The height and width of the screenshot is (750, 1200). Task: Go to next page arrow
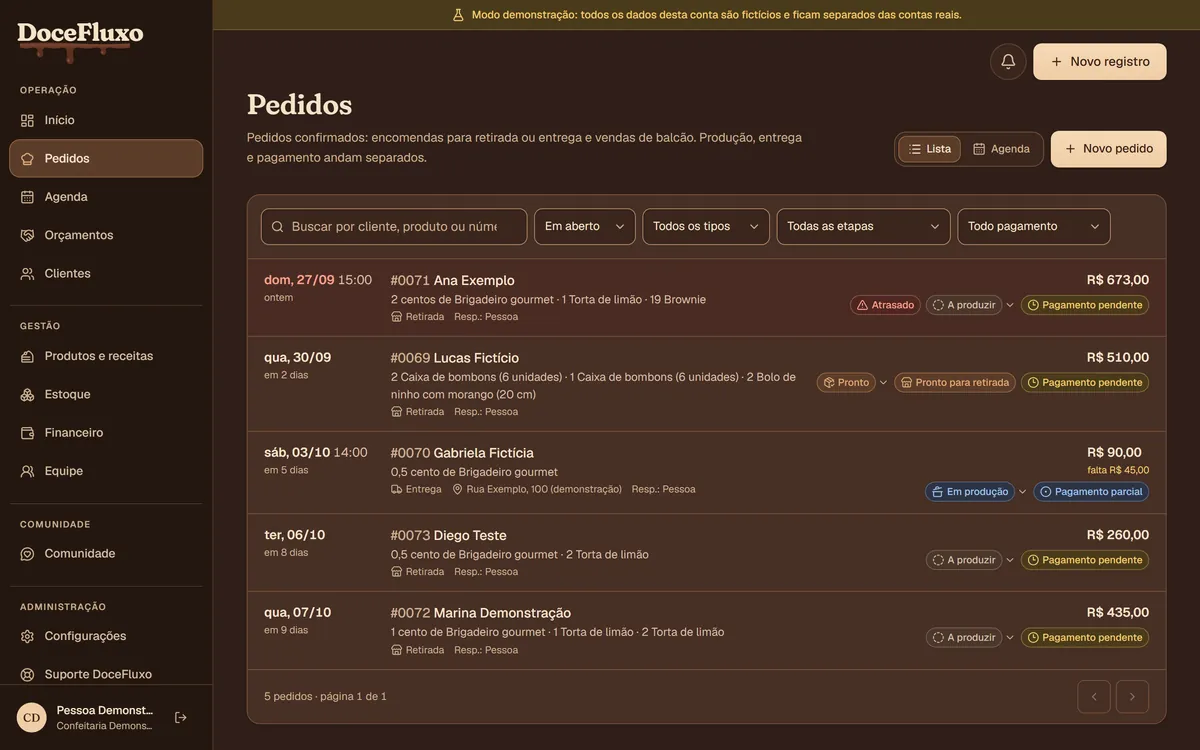click(1132, 697)
